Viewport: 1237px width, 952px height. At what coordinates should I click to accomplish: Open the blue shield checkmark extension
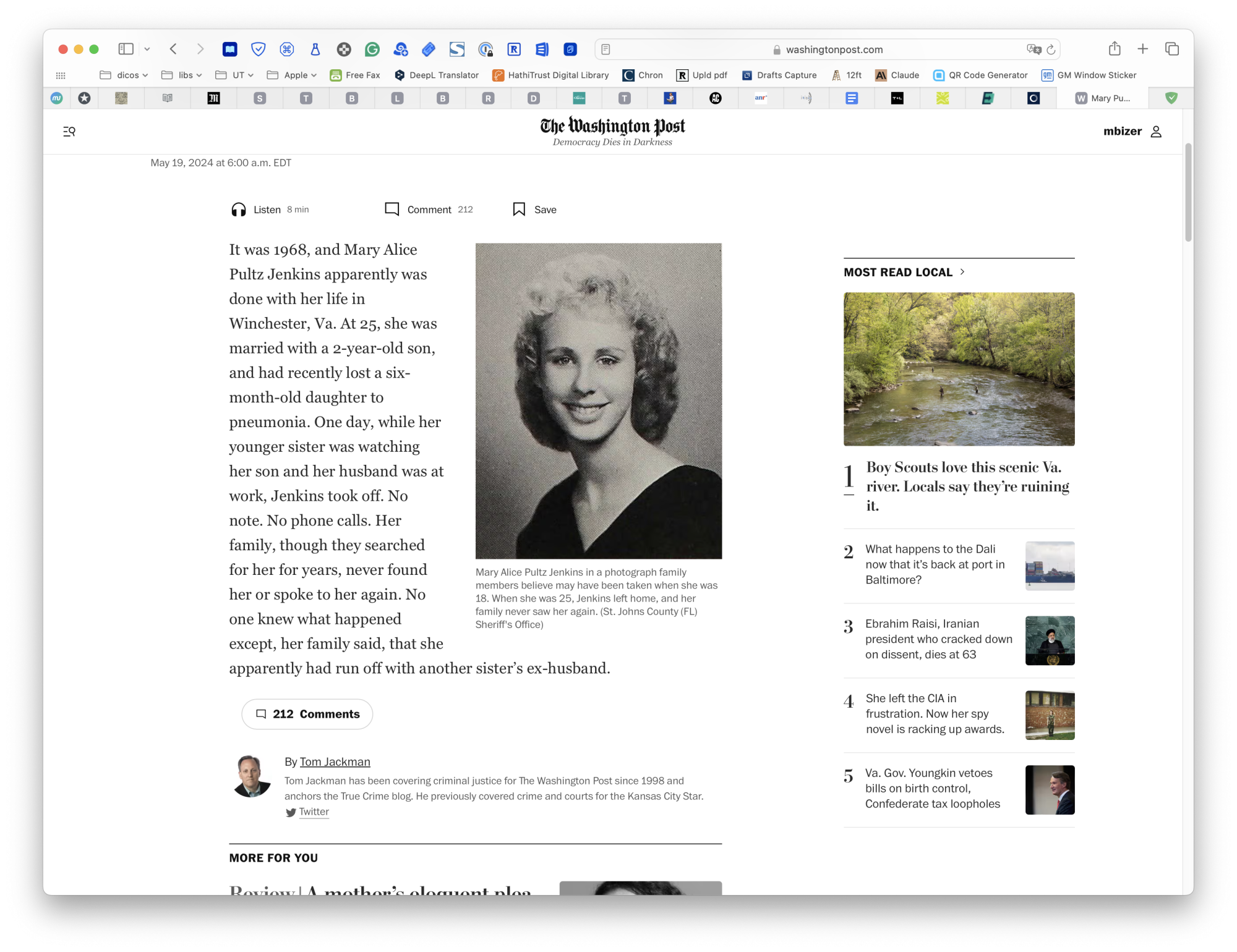(259, 49)
